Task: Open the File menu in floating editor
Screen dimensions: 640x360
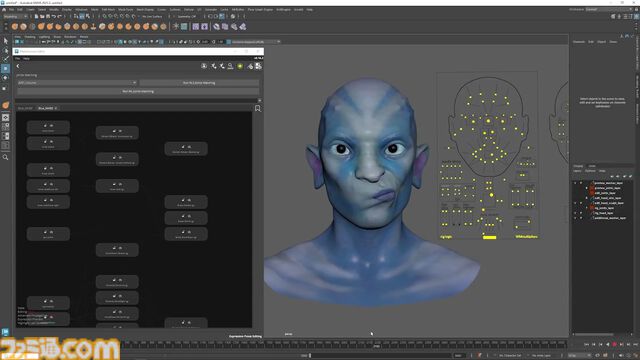Action: click(18, 58)
